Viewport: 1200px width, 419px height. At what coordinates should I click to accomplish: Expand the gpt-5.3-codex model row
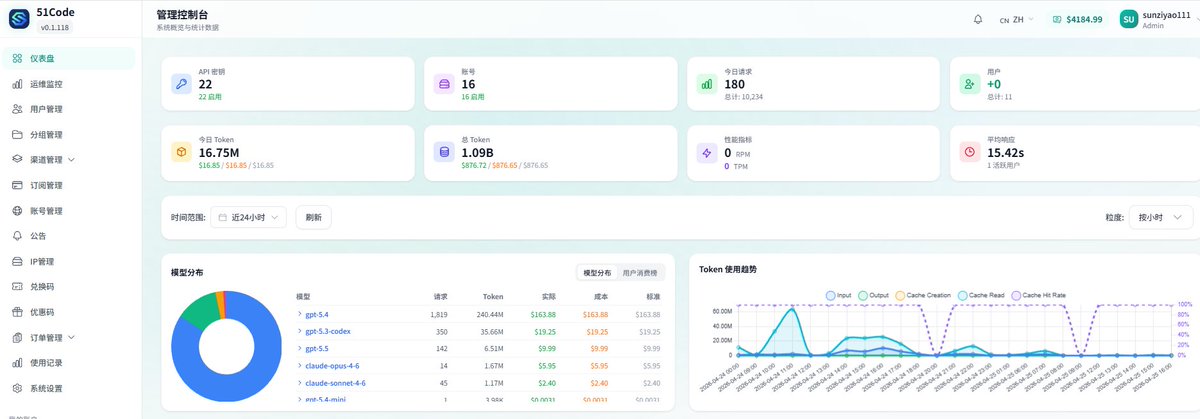(x=480, y=331)
